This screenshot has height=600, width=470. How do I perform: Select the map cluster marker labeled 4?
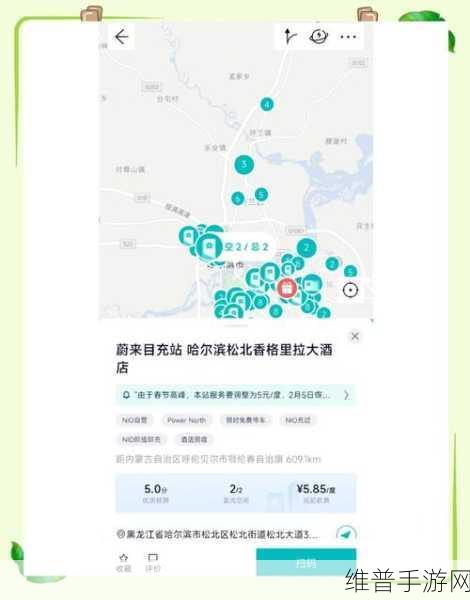(x=267, y=104)
